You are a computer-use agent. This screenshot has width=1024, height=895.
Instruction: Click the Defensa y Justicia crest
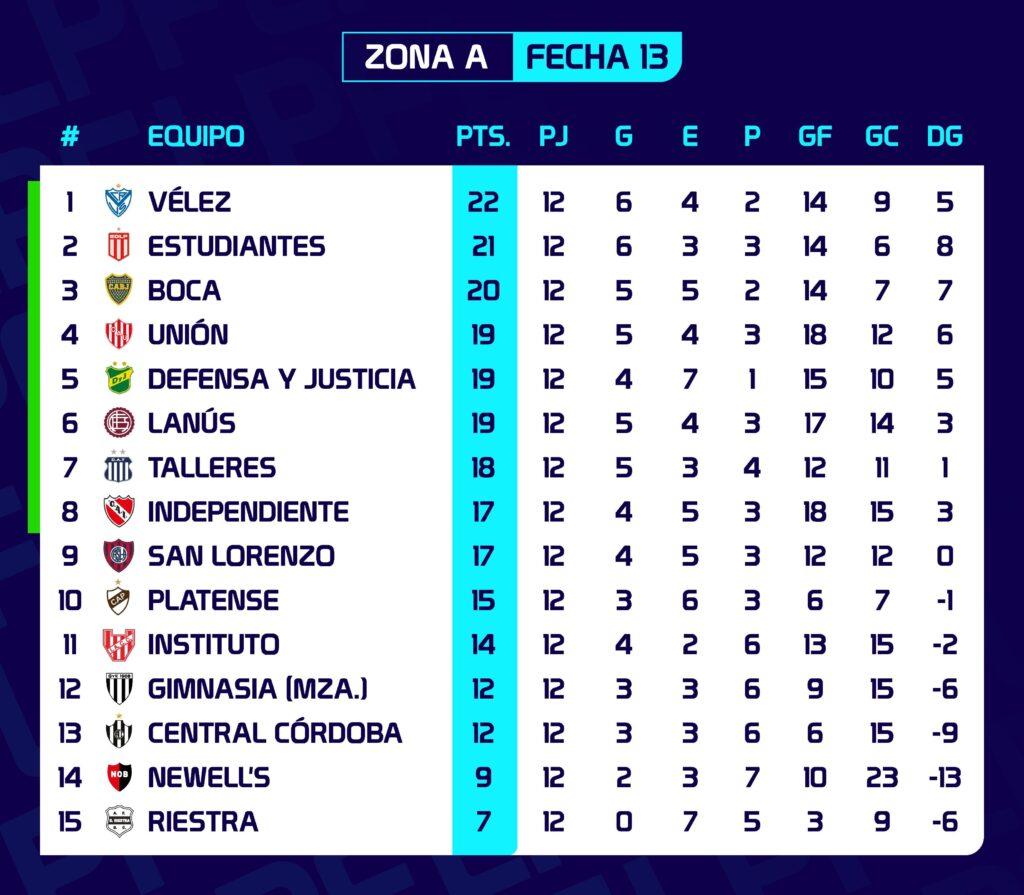click(119, 379)
